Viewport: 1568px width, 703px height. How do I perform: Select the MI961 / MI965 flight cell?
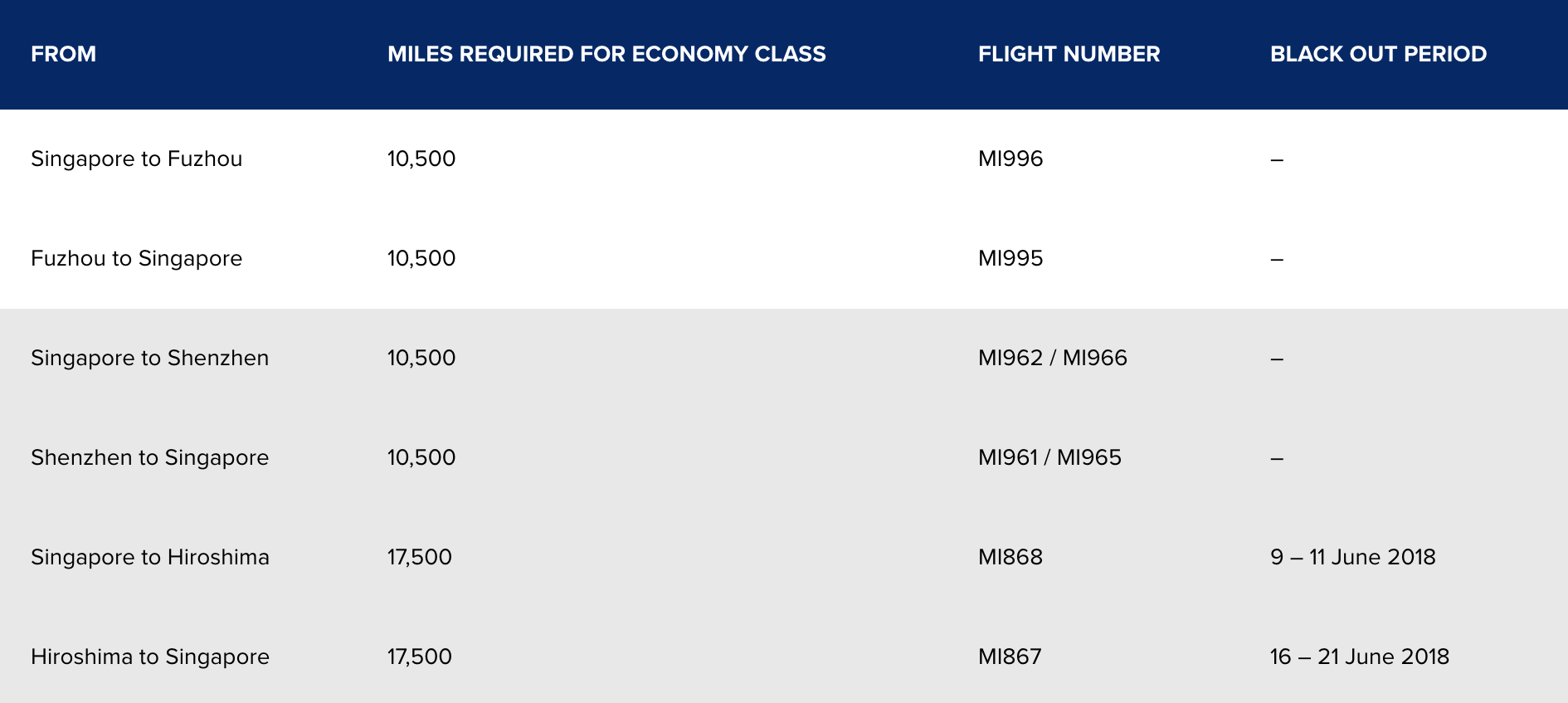[1049, 457]
